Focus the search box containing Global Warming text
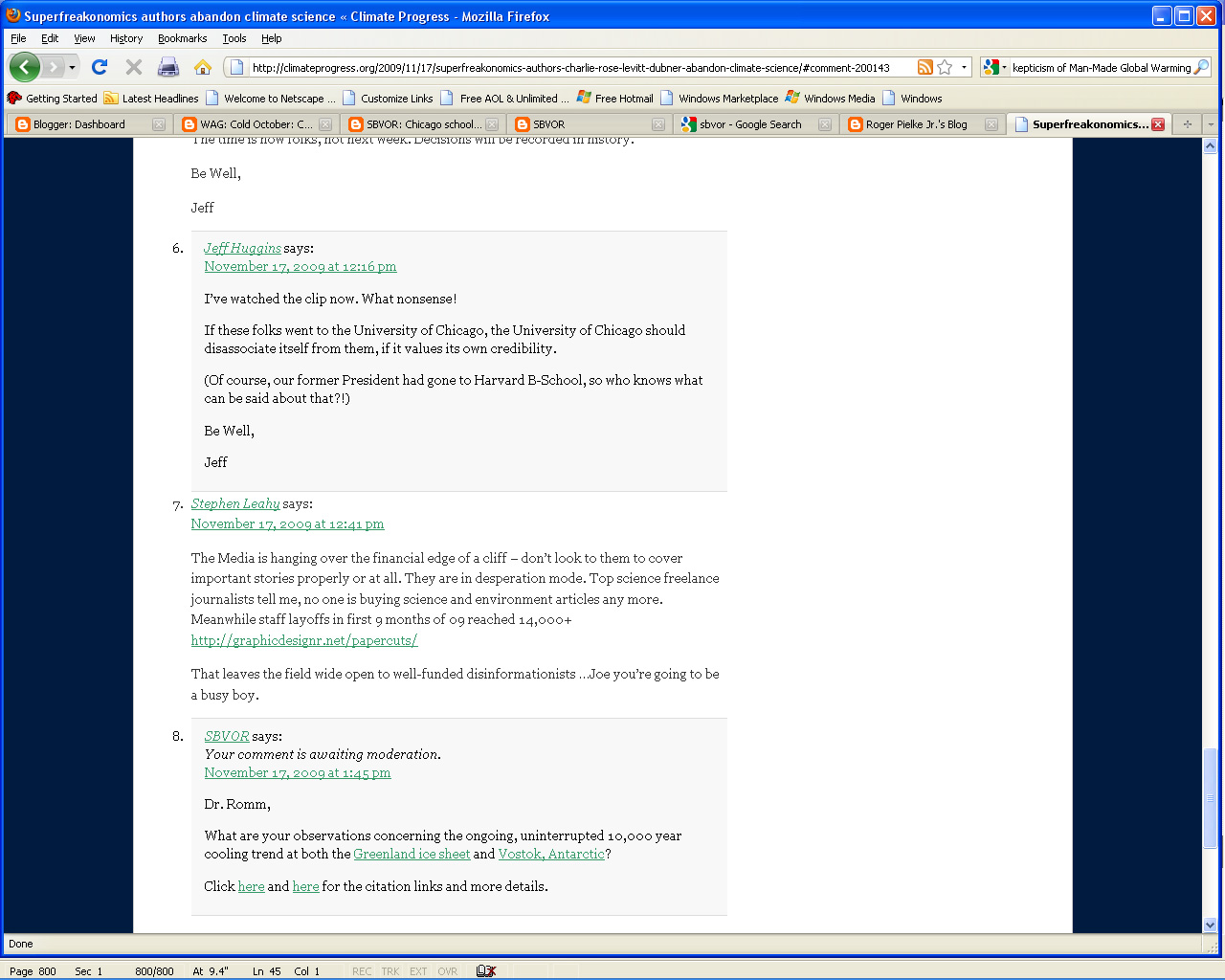 1102,68
